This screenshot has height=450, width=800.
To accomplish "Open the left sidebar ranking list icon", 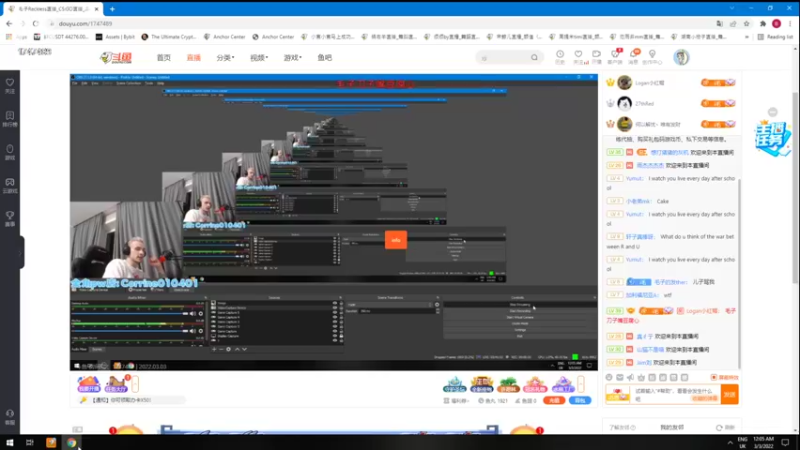I will point(10,118).
